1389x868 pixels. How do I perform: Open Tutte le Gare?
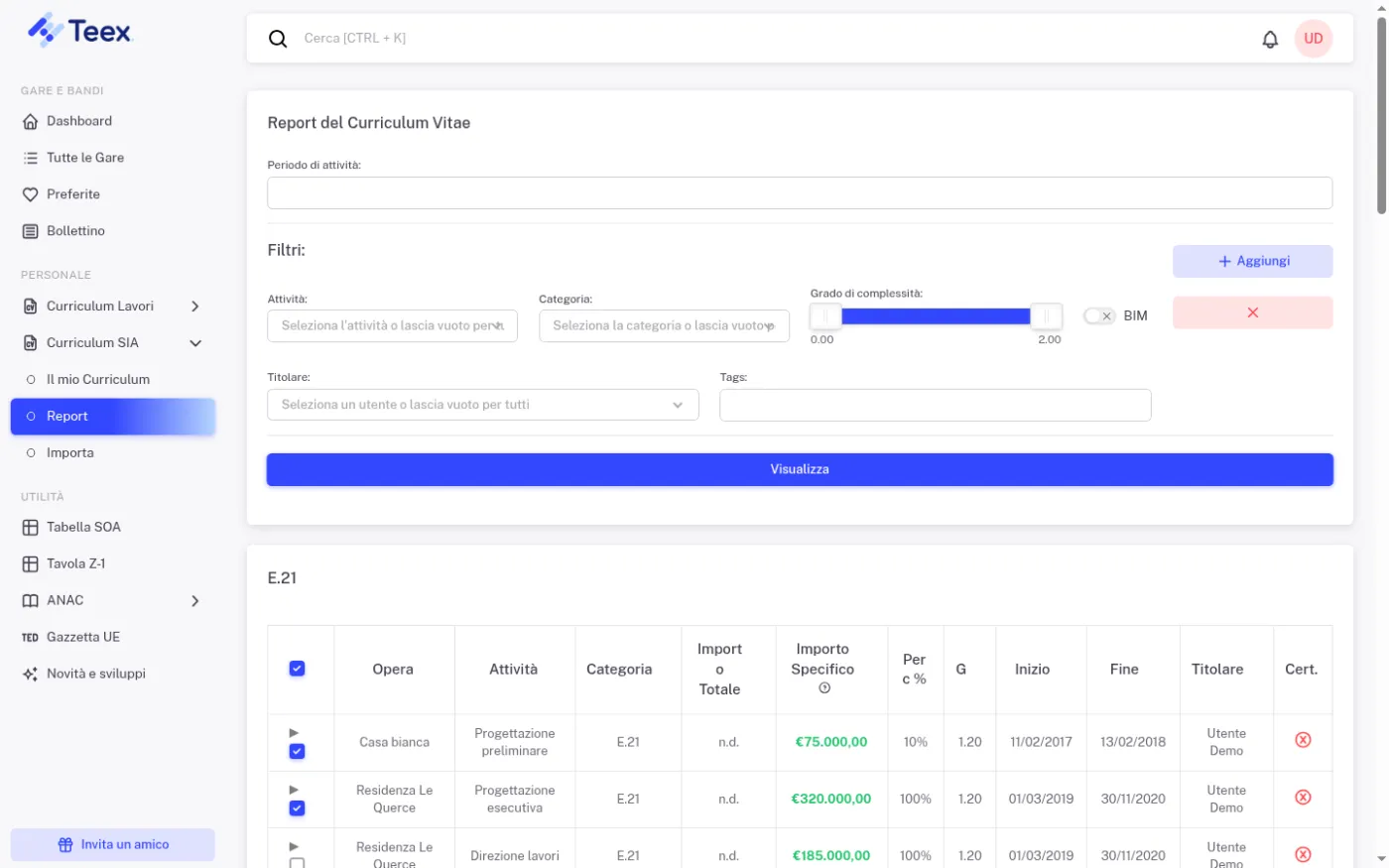point(113,158)
